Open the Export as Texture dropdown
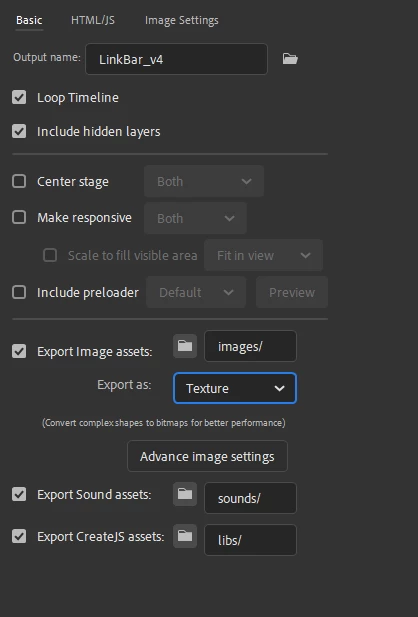This screenshot has width=418, height=617. pyautogui.click(x=235, y=388)
